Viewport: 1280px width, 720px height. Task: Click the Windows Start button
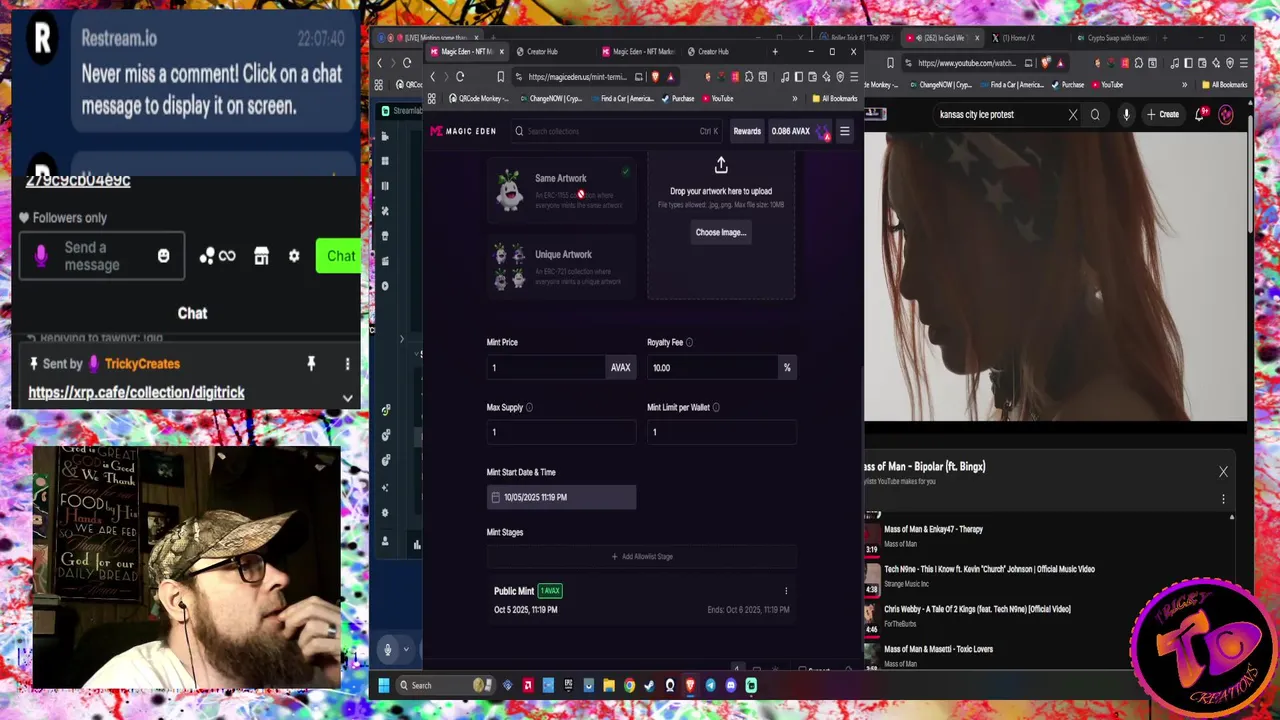383,685
